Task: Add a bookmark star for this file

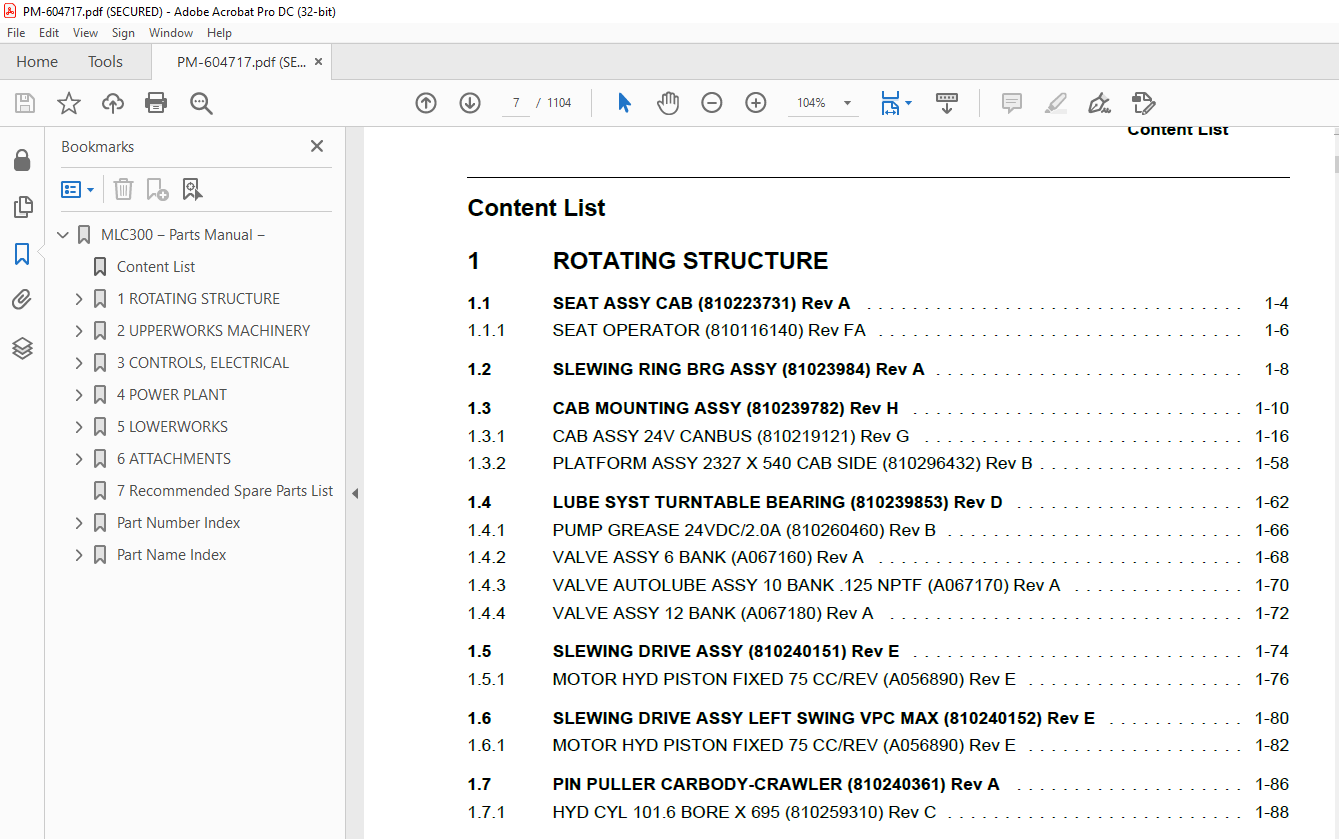Action: click(x=69, y=103)
